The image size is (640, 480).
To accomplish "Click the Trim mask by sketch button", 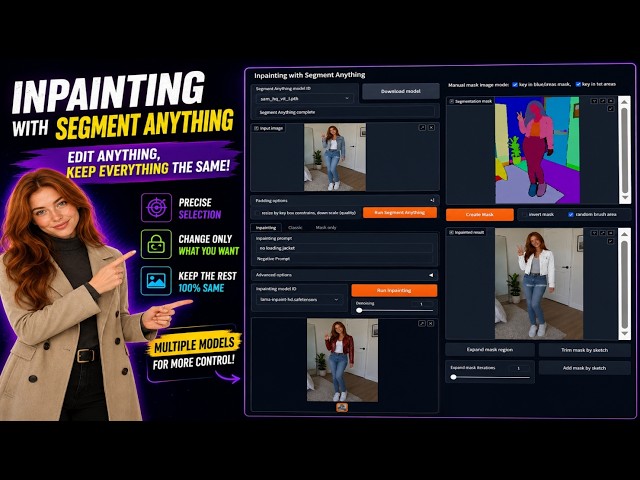I will point(584,350).
